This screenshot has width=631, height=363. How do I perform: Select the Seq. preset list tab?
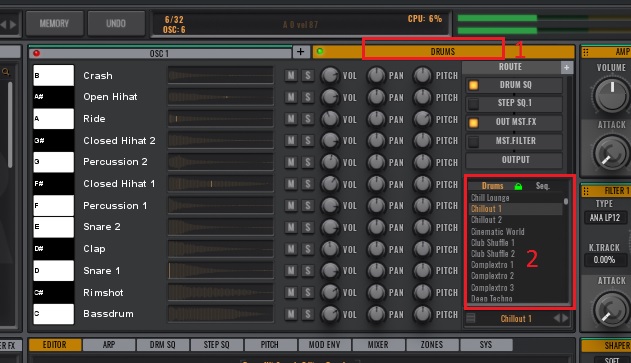(542, 186)
